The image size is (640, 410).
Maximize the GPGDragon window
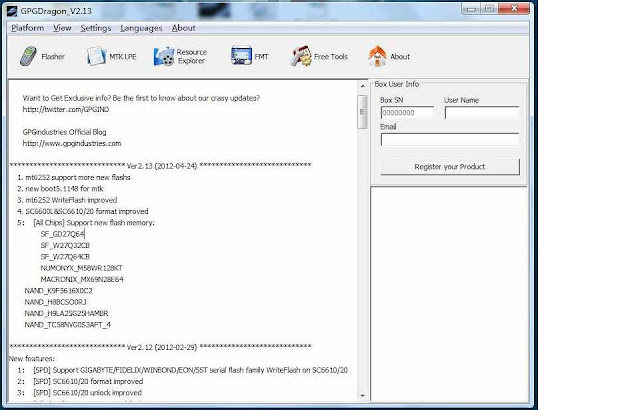(x=489, y=9)
